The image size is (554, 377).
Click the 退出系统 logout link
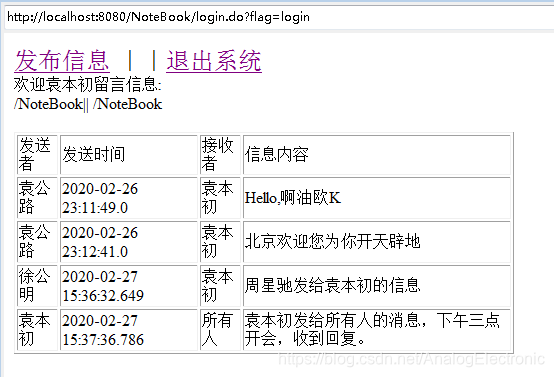click(x=214, y=61)
